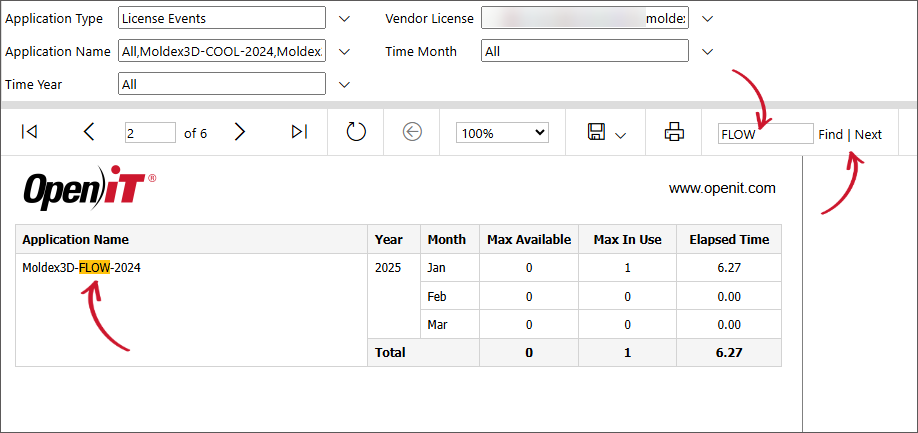Refresh the report
The height and width of the screenshot is (433, 918).
click(356, 132)
